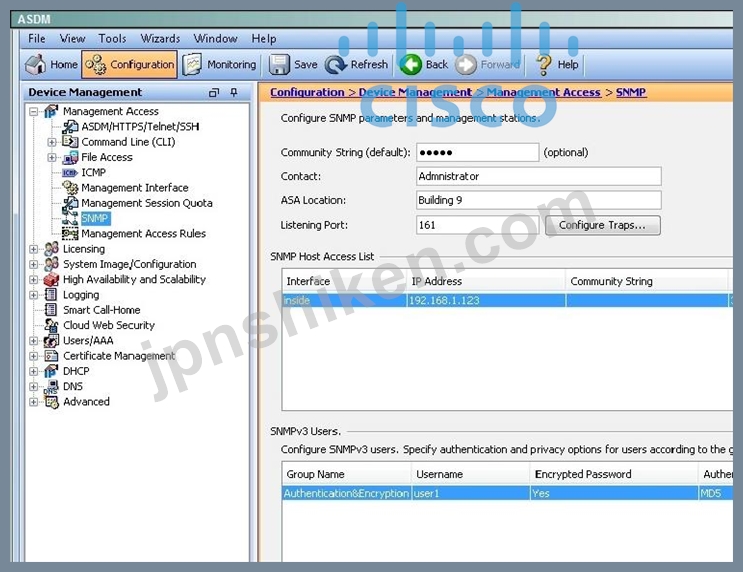The height and width of the screenshot is (572, 743).
Task: Click the Cloud Web Security icon
Action: tap(51, 325)
